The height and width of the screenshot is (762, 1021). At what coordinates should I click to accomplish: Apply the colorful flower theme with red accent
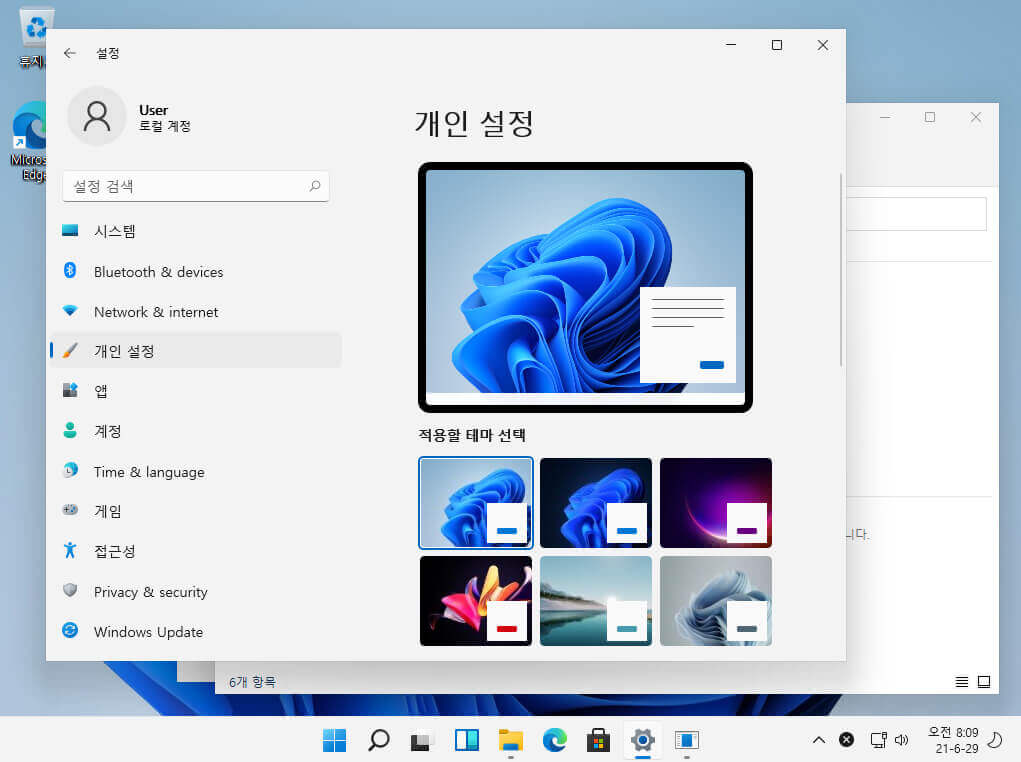pos(476,600)
